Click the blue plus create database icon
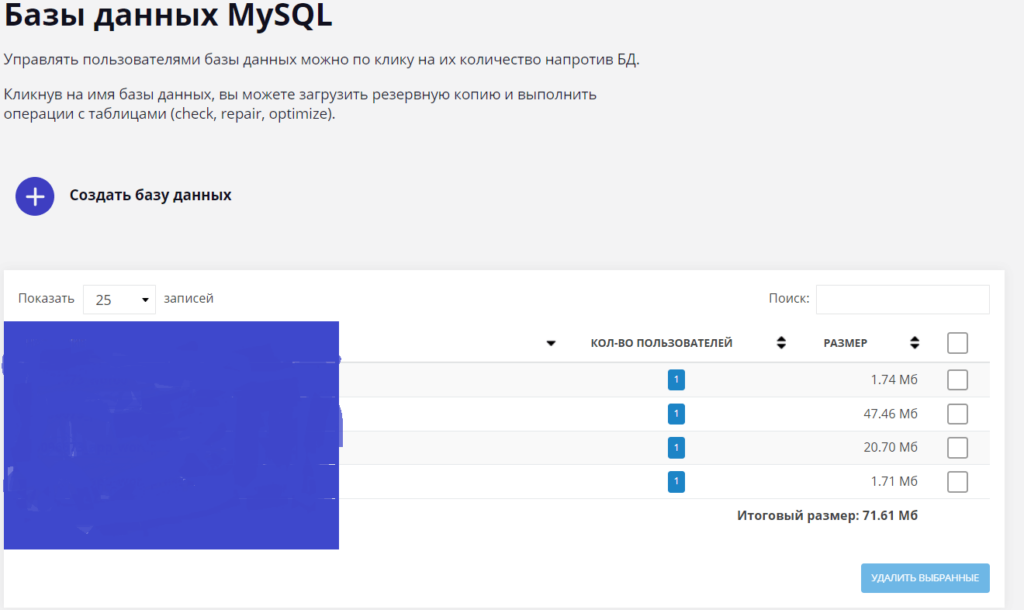Image resolution: width=1024 pixels, height=610 pixels. (x=35, y=196)
